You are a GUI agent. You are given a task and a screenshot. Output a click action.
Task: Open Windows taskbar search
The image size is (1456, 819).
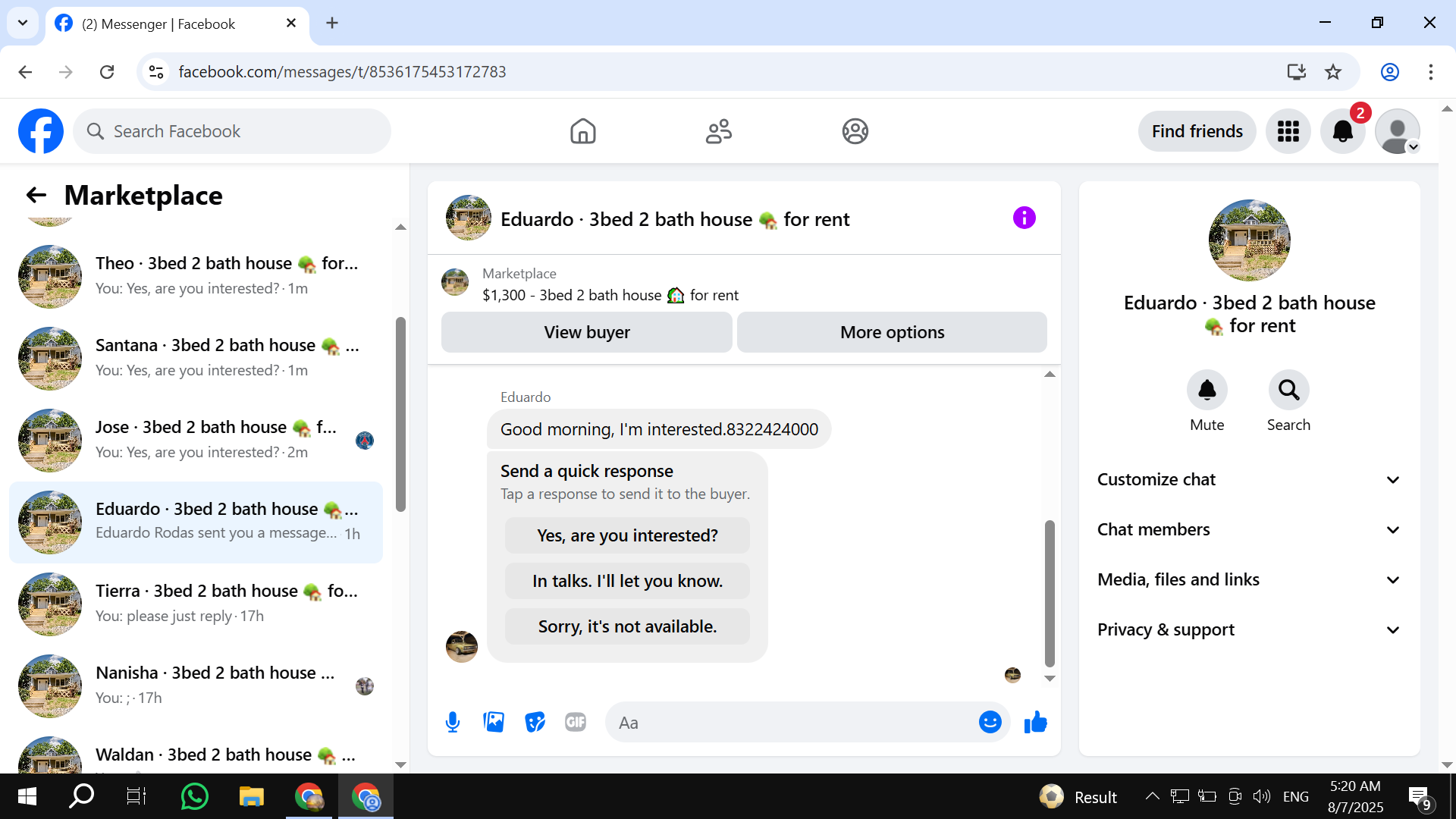click(x=81, y=797)
